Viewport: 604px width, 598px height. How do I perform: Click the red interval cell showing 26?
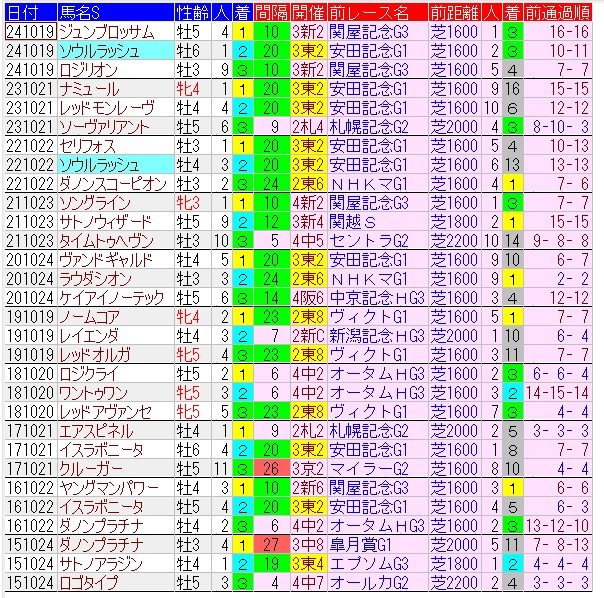click(x=269, y=467)
